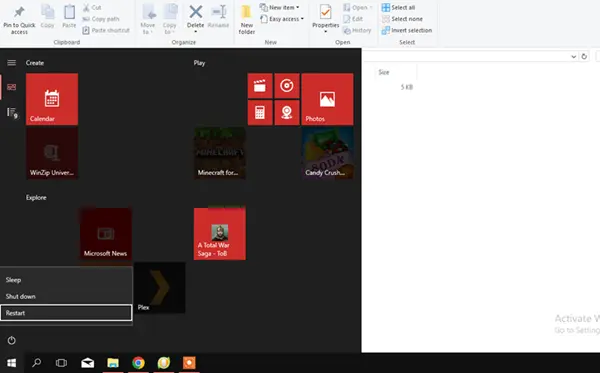Click Delete in the Organize group
The width and height of the screenshot is (600, 373).
tap(196, 19)
